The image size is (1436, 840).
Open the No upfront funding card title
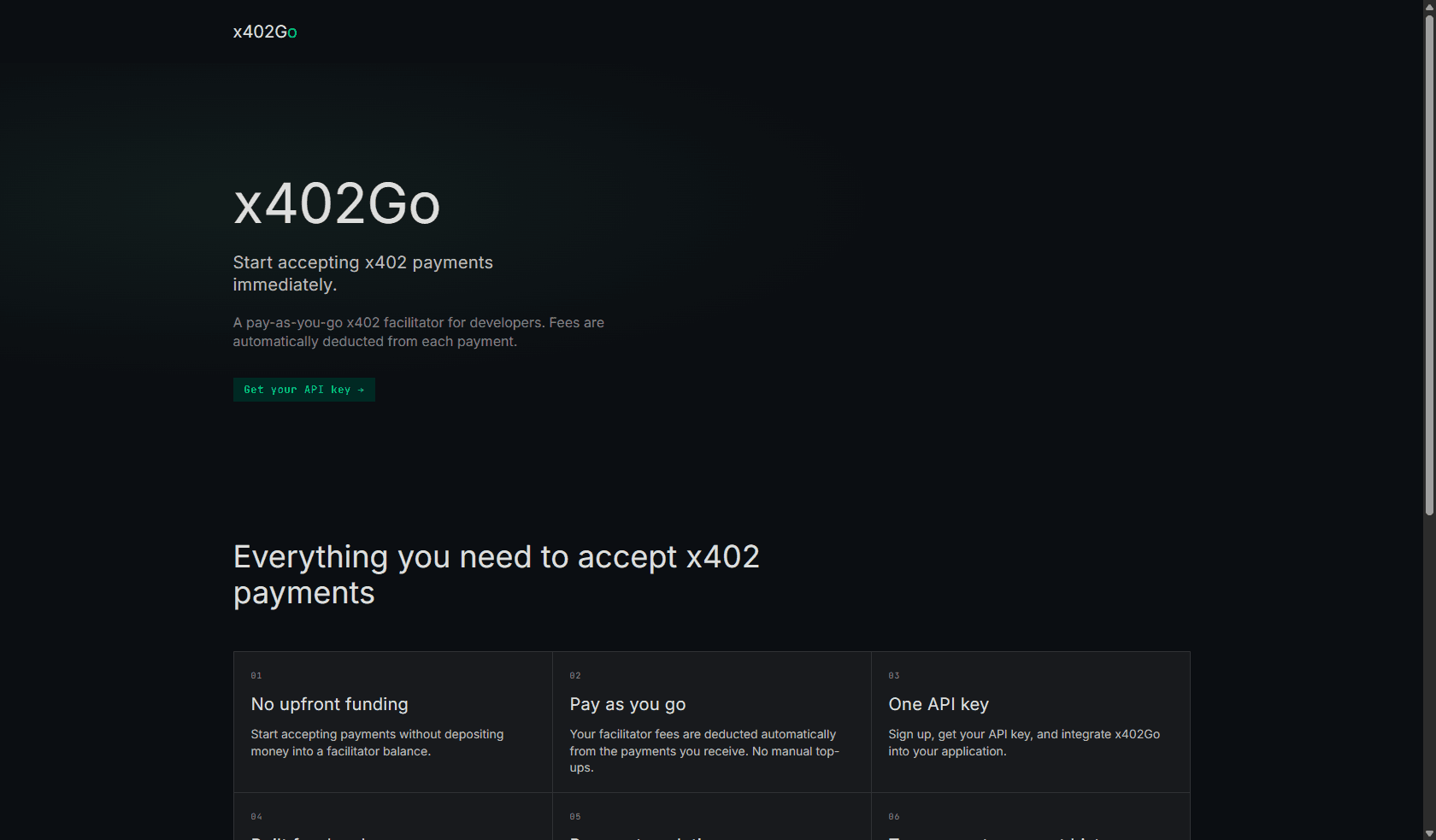pos(330,704)
